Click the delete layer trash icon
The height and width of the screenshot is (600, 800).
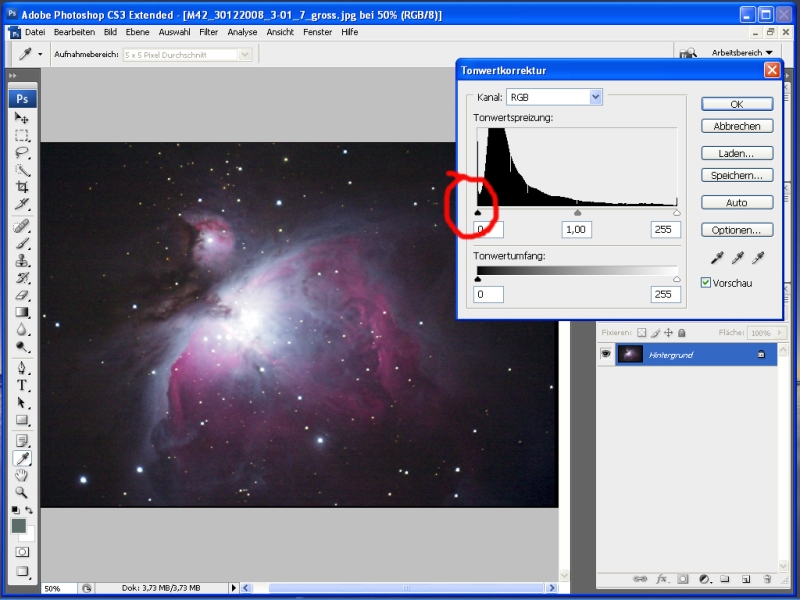pyautogui.click(x=767, y=579)
